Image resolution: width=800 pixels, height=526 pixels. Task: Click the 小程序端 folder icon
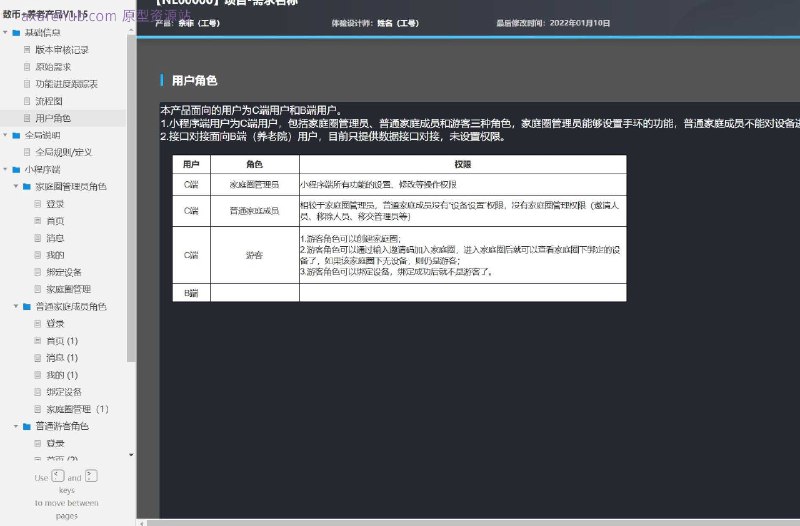[16, 169]
